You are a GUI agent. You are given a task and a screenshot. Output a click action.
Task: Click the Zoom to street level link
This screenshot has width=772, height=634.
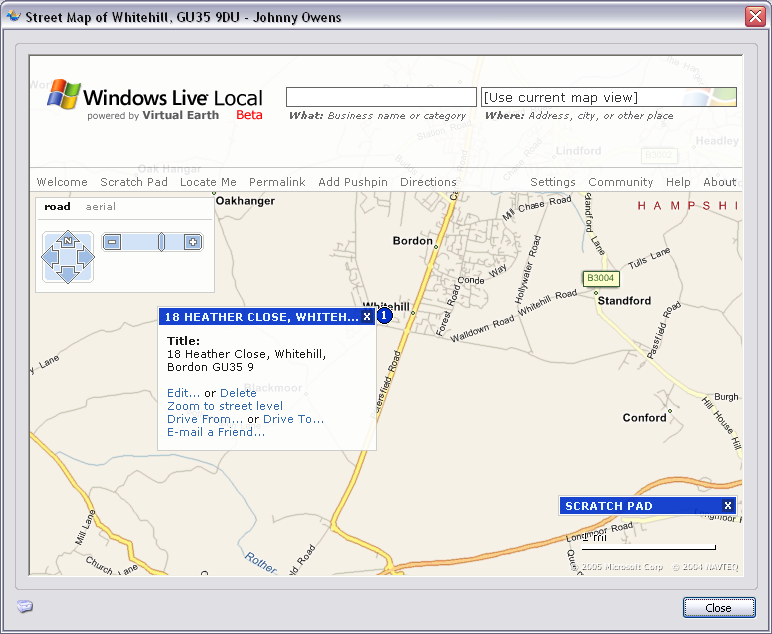coord(225,406)
